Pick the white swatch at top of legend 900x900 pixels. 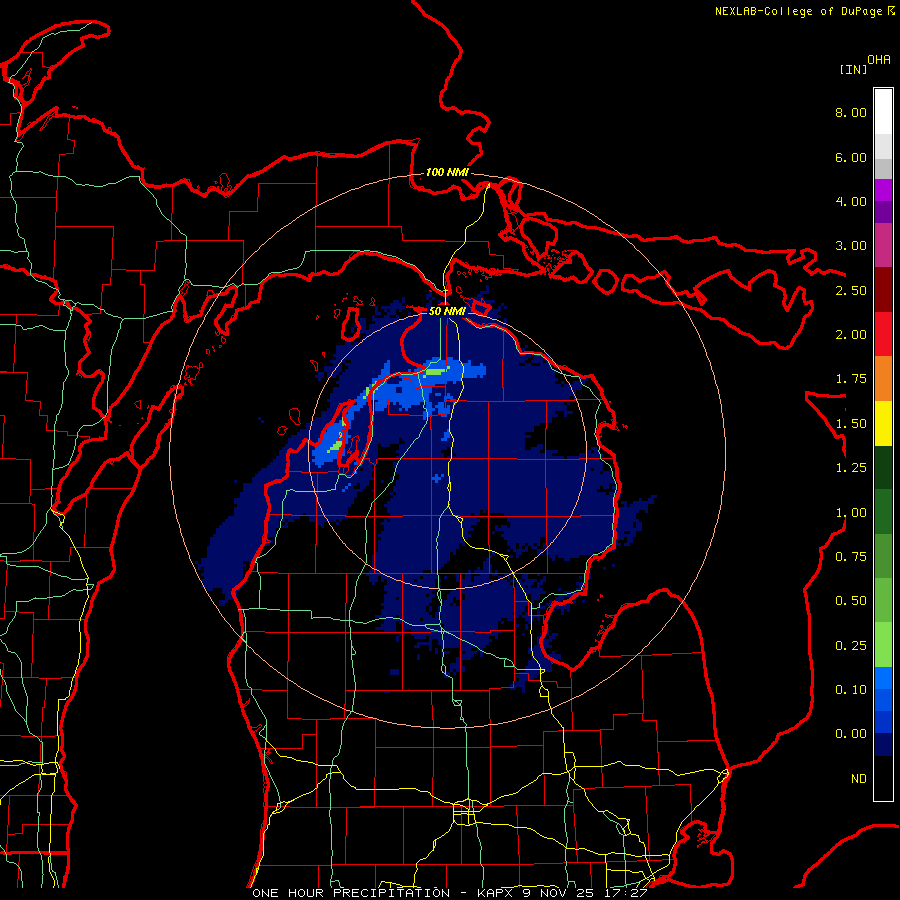click(883, 112)
